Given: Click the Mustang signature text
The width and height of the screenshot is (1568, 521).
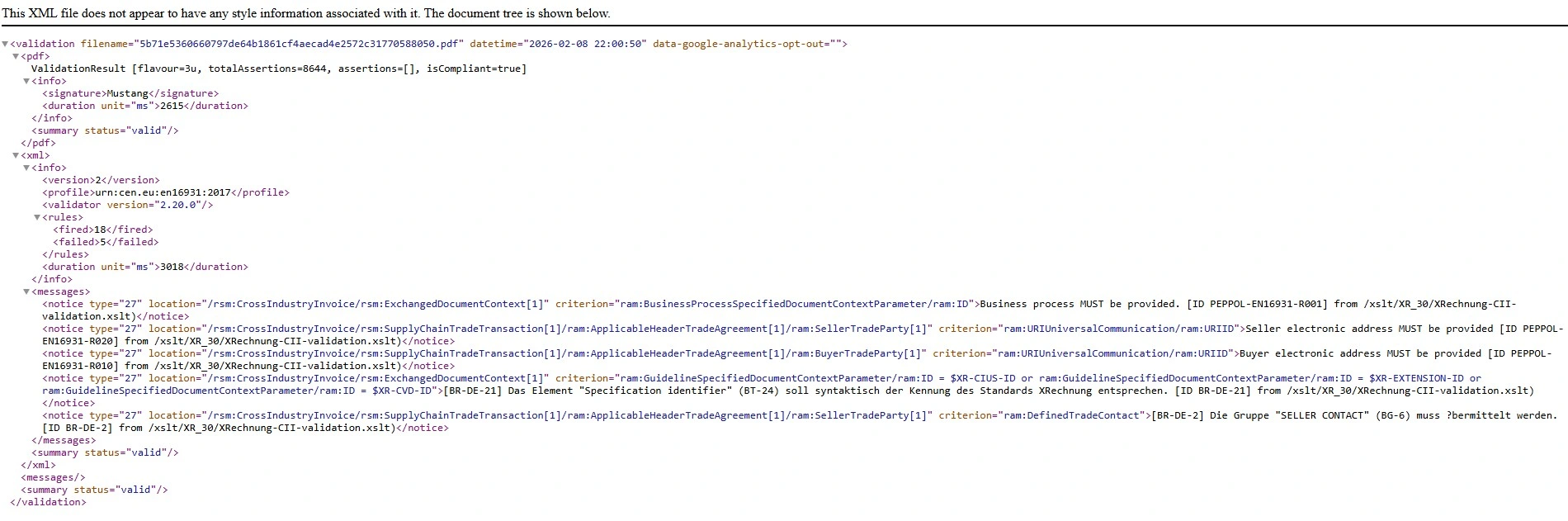Looking at the screenshot, I should coord(127,94).
